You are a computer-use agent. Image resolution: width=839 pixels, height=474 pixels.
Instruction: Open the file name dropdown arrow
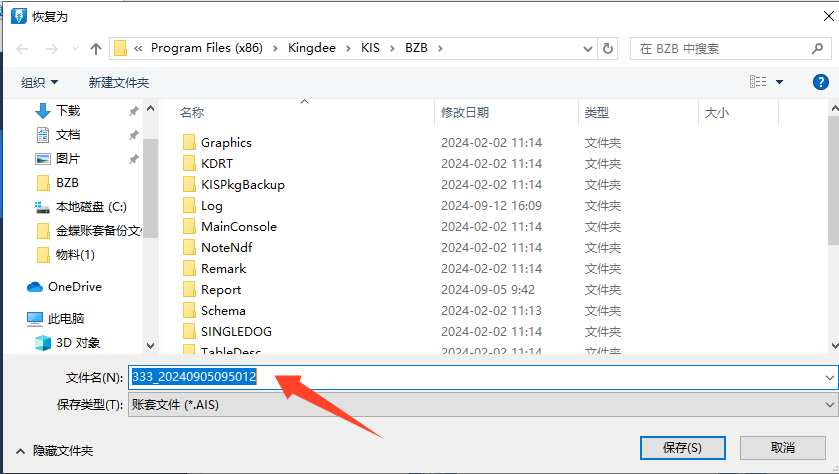(829, 378)
